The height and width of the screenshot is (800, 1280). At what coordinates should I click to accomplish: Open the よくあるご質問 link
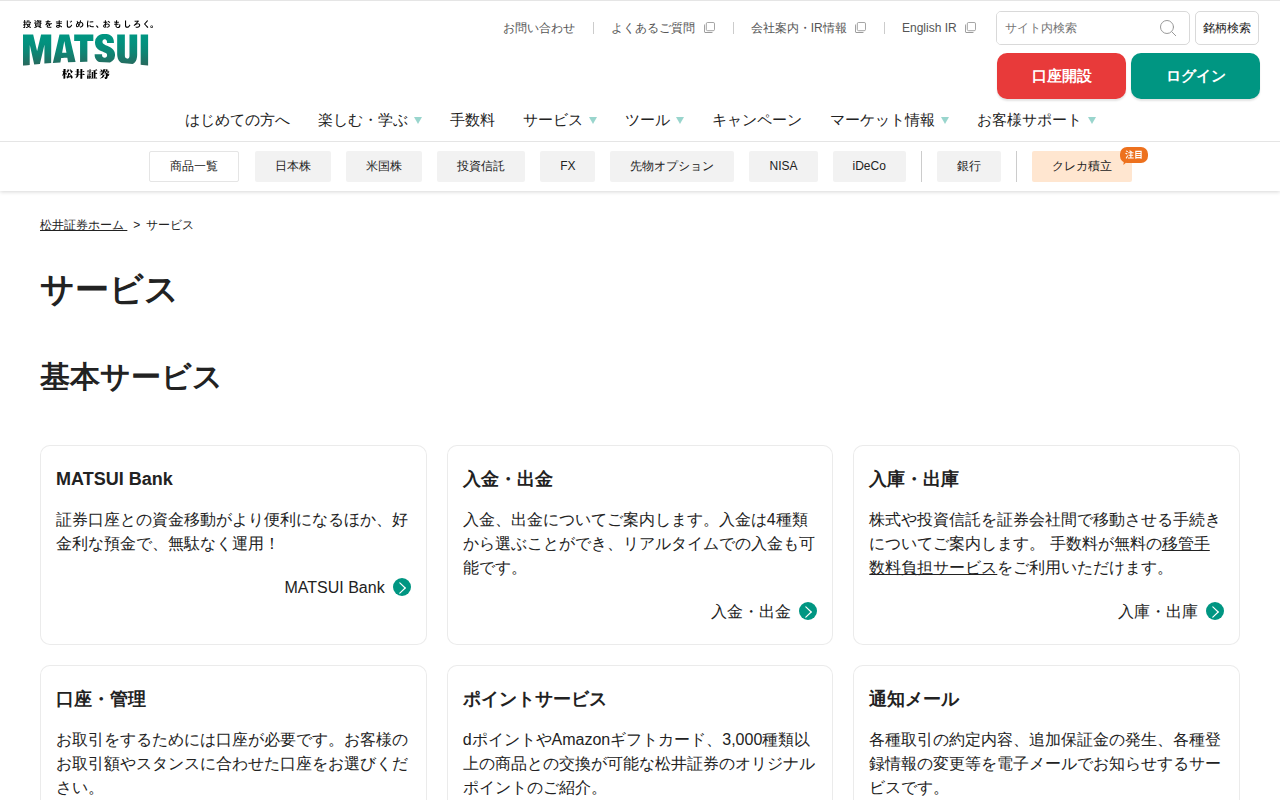click(653, 28)
